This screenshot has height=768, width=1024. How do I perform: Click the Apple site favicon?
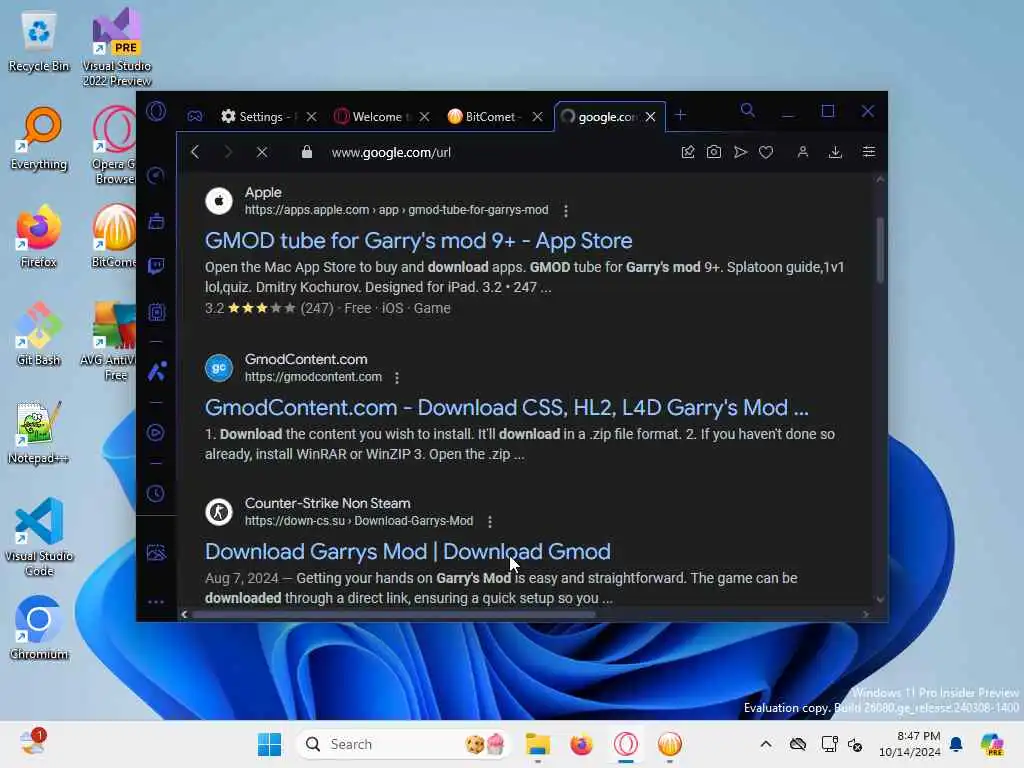click(x=219, y=200)
